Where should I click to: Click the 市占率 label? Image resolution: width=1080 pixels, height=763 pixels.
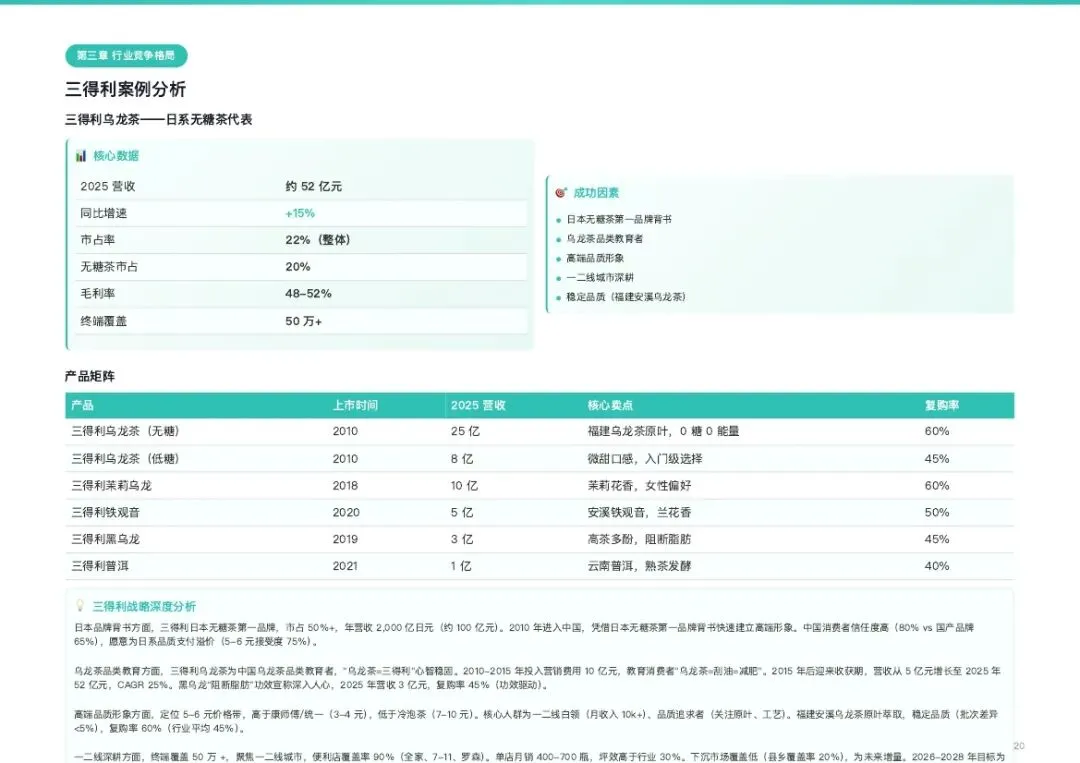point(98,240)
